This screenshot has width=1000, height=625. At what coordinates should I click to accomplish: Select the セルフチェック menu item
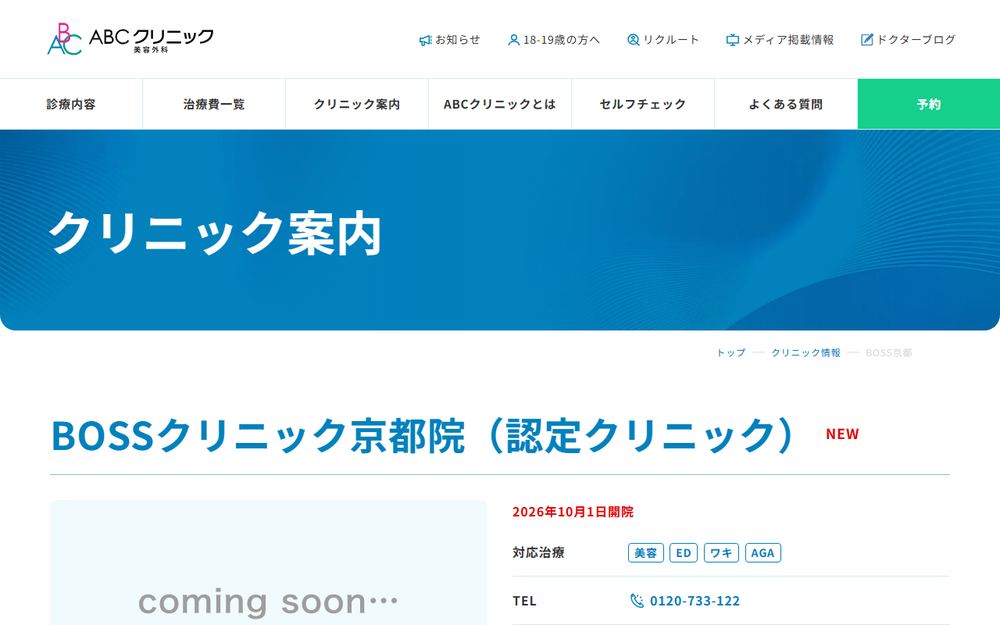(643, 104)
